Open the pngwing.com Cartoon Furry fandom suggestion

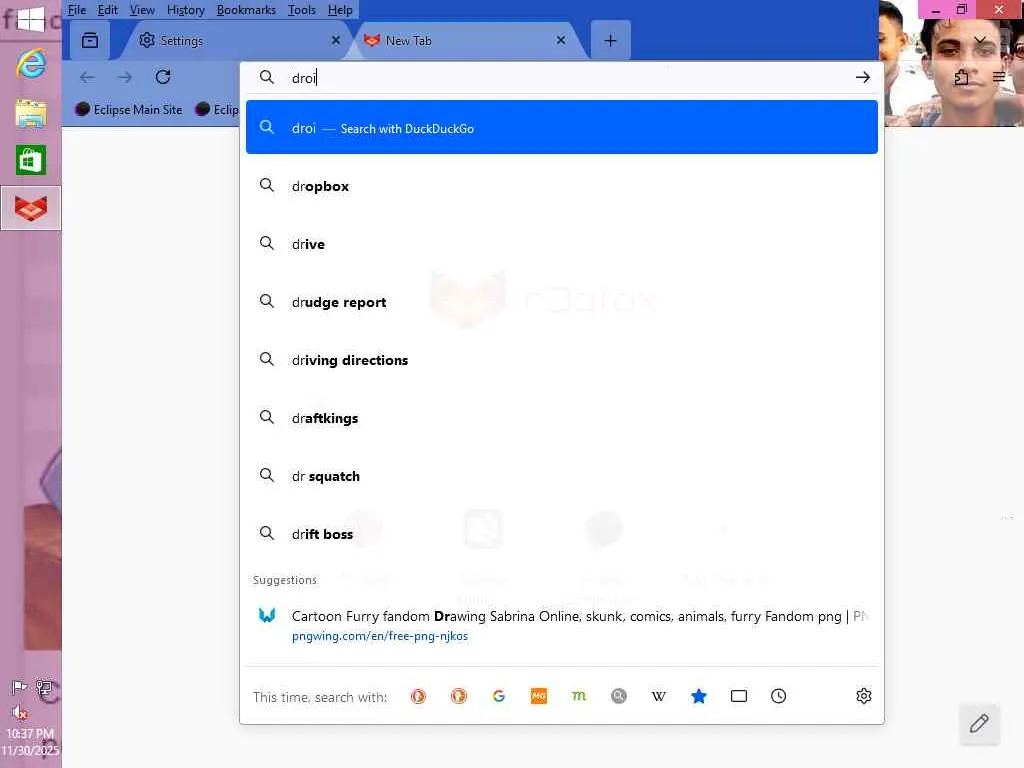(562, 625)
